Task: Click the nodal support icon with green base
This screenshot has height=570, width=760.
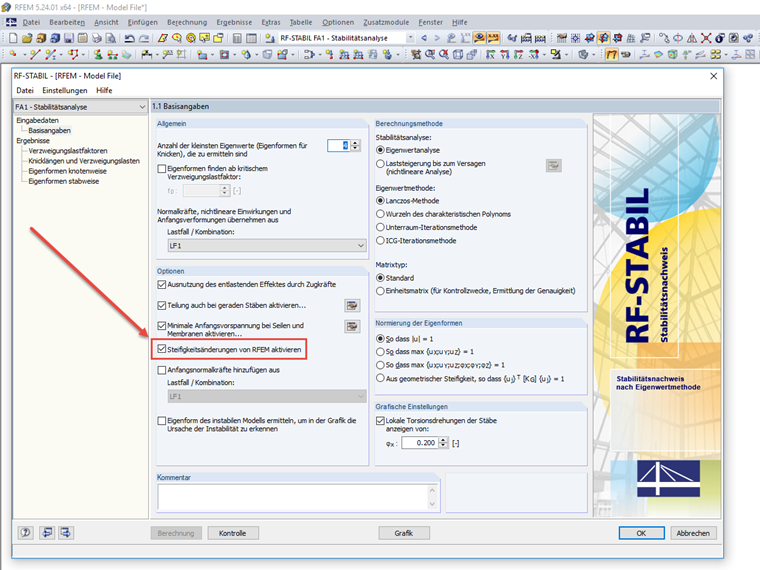Action: pos(98,55)
